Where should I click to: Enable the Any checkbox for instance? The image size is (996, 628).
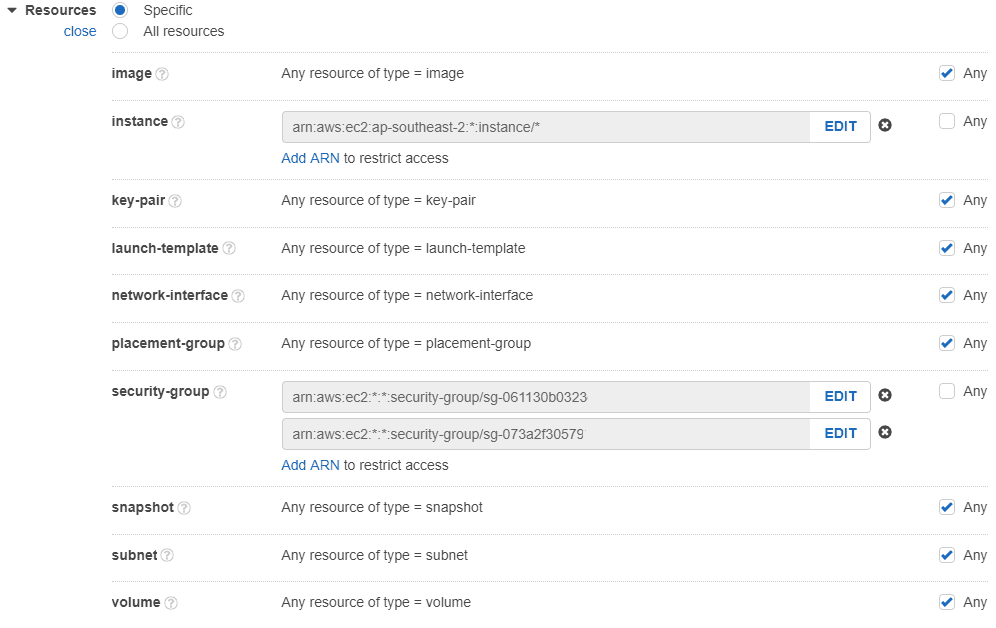pyautogui.click(x=947, y=120)
